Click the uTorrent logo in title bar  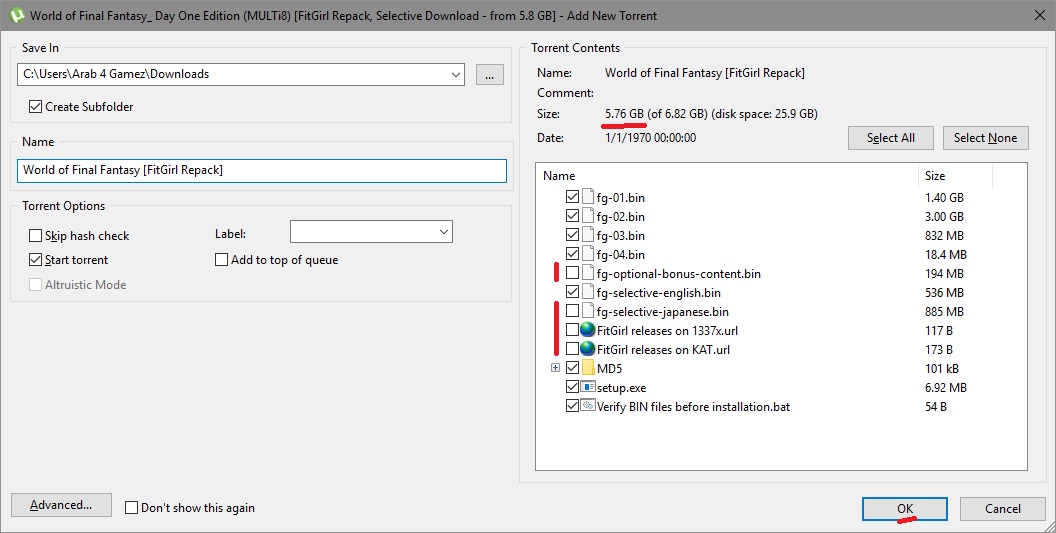pos(16,15)
